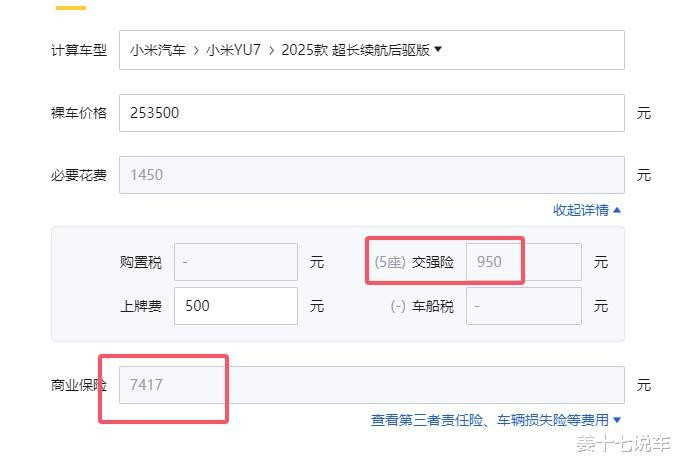Image resolution: width=680 pixels, height=464 pixels.
Task: Open the (5座) seat count selector
Action: pos(390,262)
